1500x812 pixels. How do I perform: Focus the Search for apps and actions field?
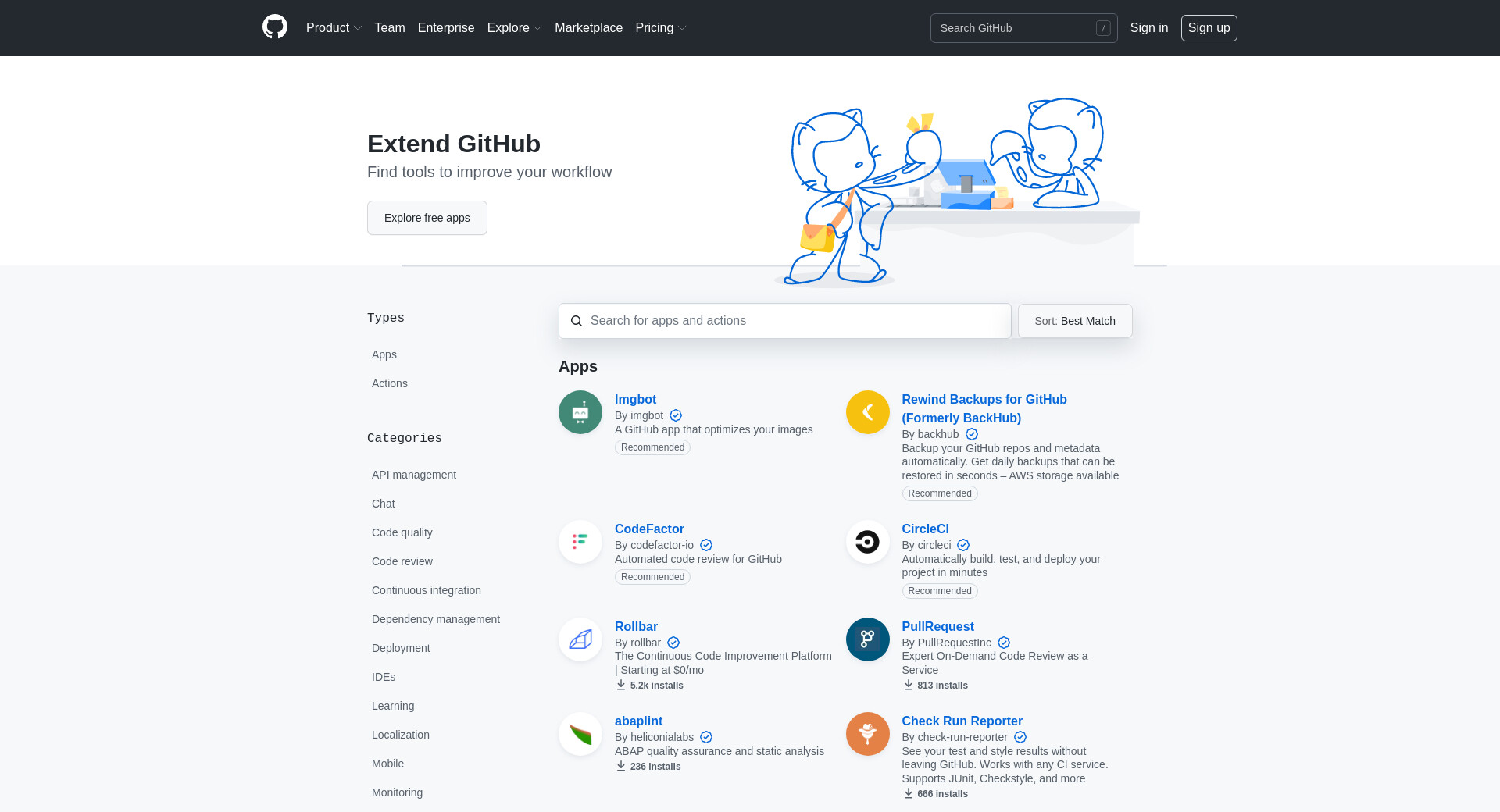tap(785, 321)
